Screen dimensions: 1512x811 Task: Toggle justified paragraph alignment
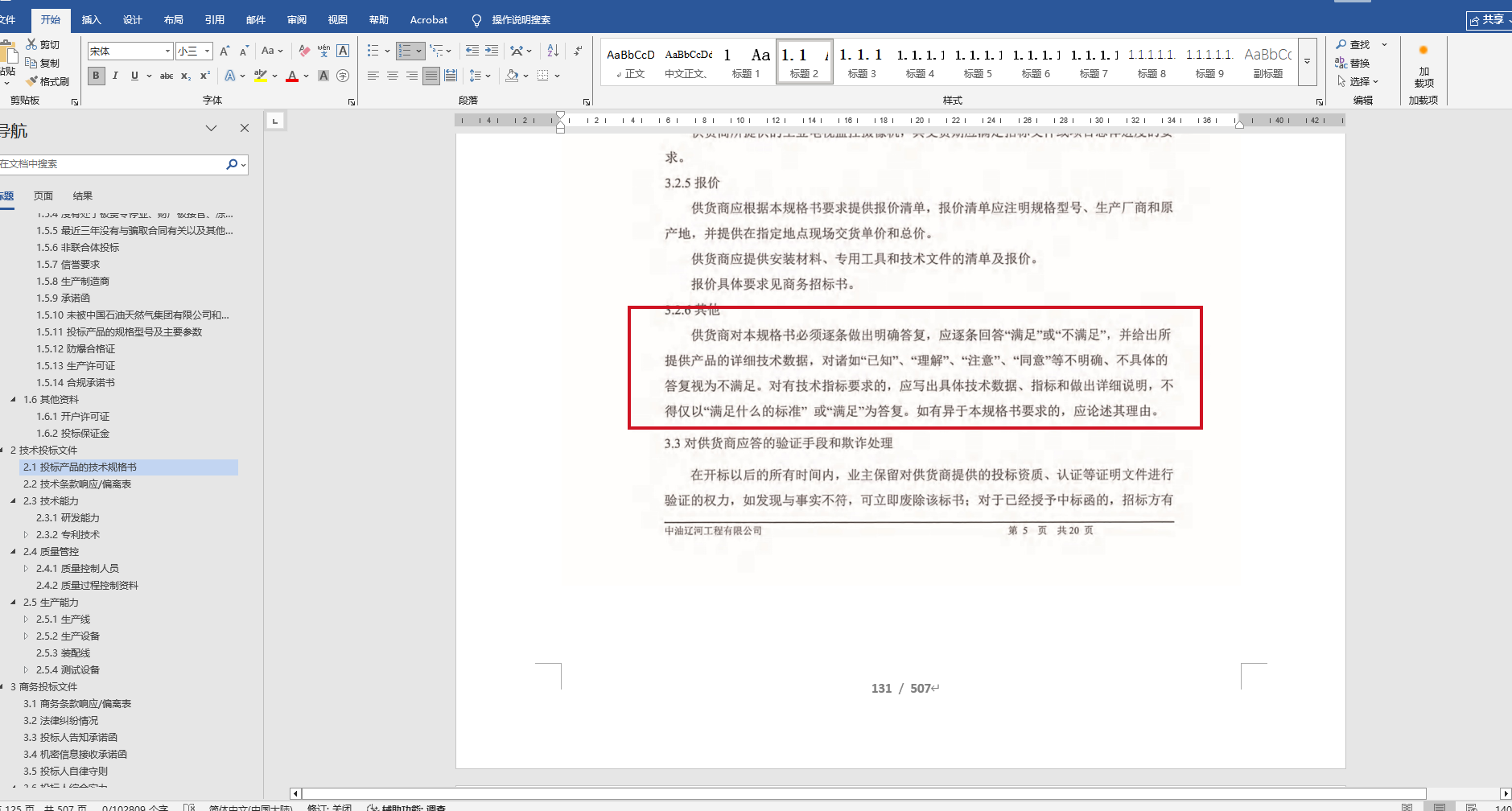pos(431,76)
